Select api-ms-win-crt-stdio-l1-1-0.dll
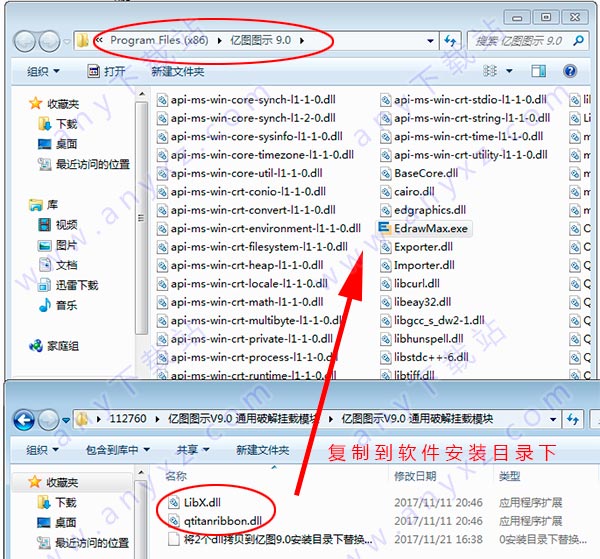 (463, 100)
